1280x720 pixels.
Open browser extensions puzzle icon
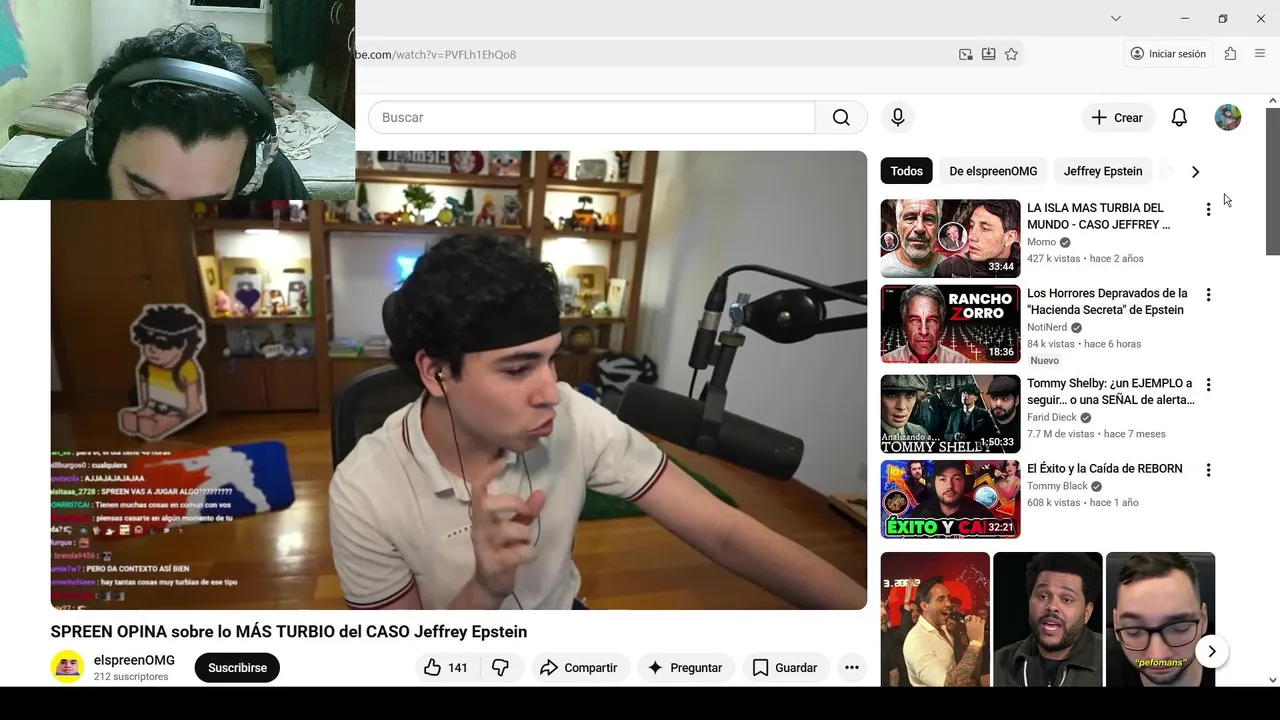click(x=1230, y=54)
